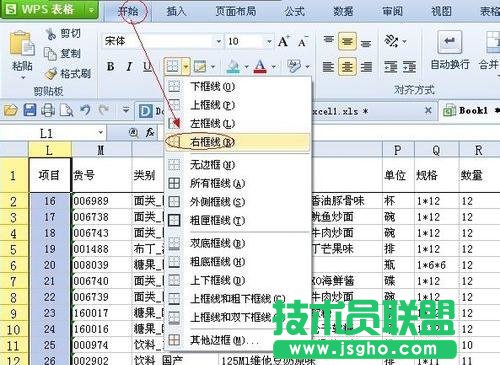Toggle Underline formatting
This screenshot has height=365, width=500.
point(147,67)
